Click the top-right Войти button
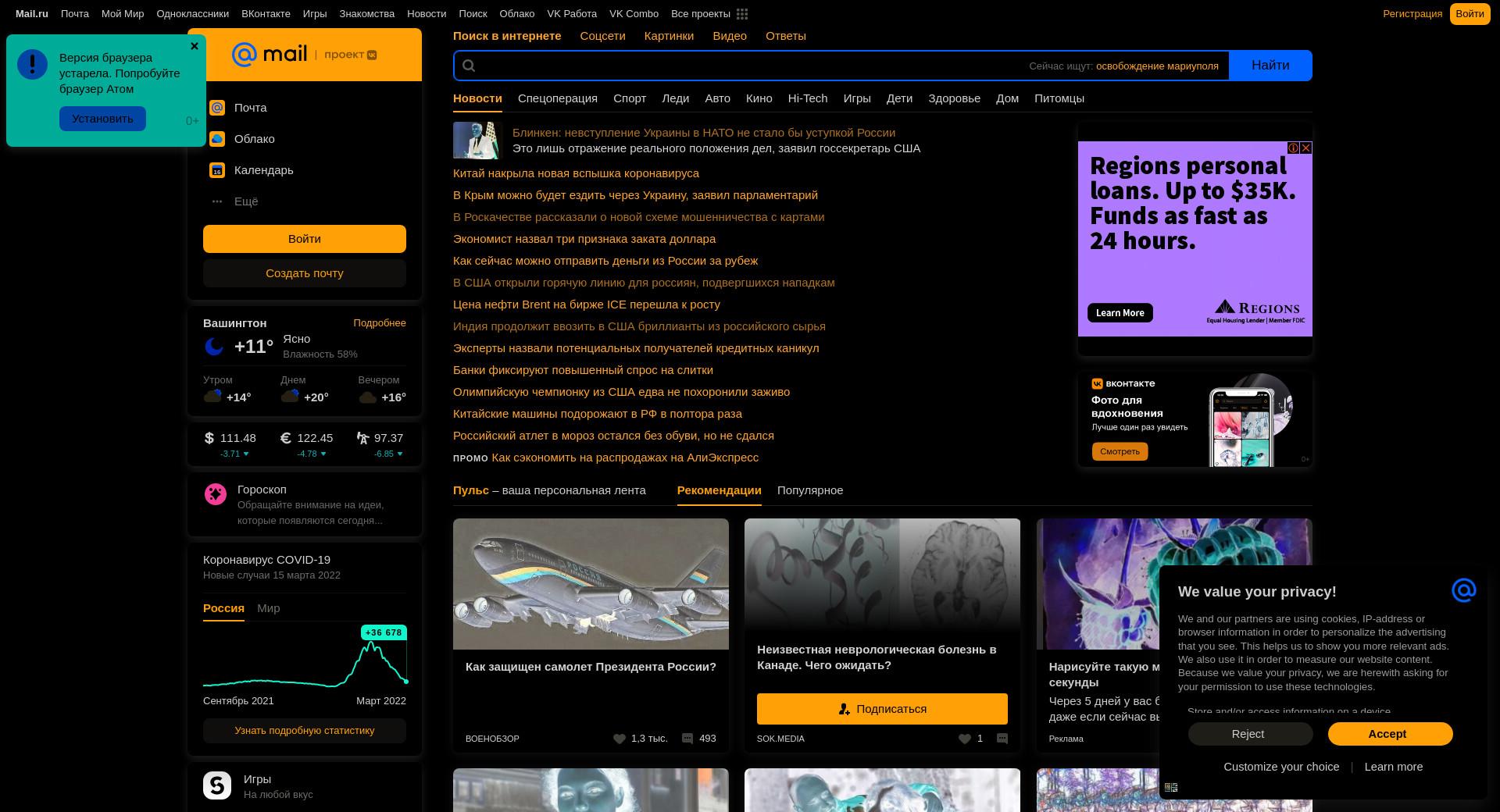The image size is (1500, 812). click(x=1470, y=14)
